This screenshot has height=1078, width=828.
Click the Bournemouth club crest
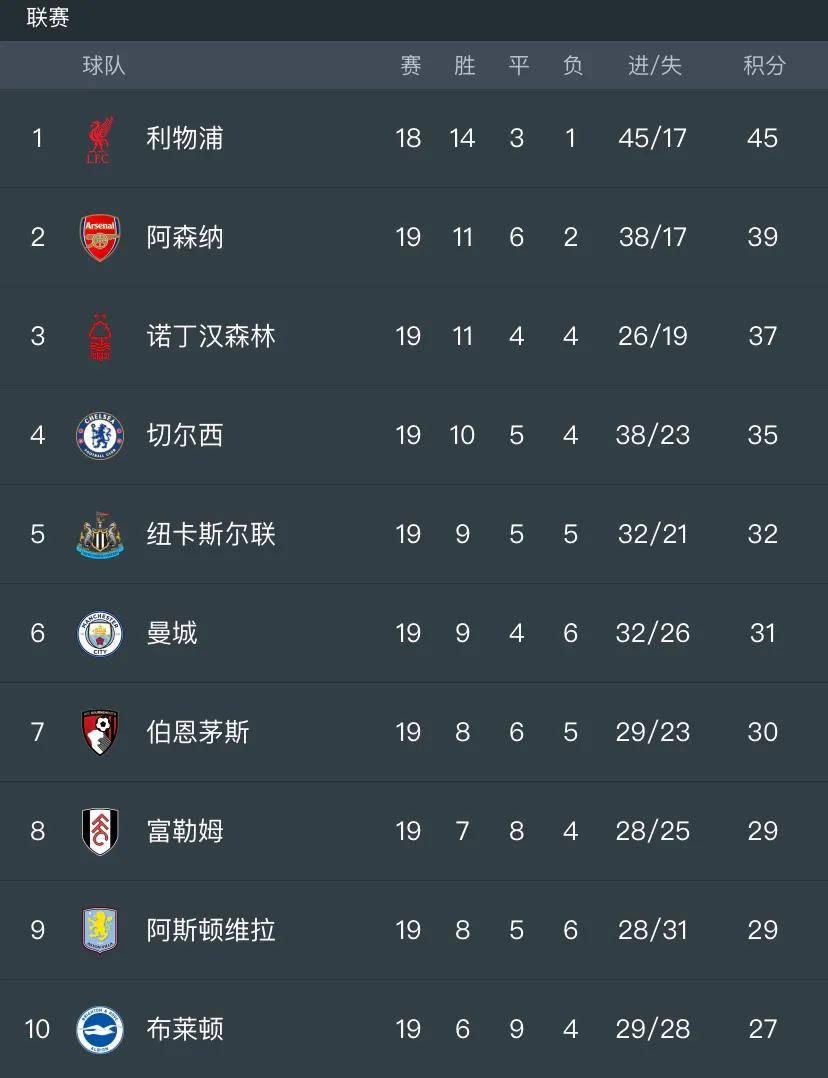click(x=100, y=732)
